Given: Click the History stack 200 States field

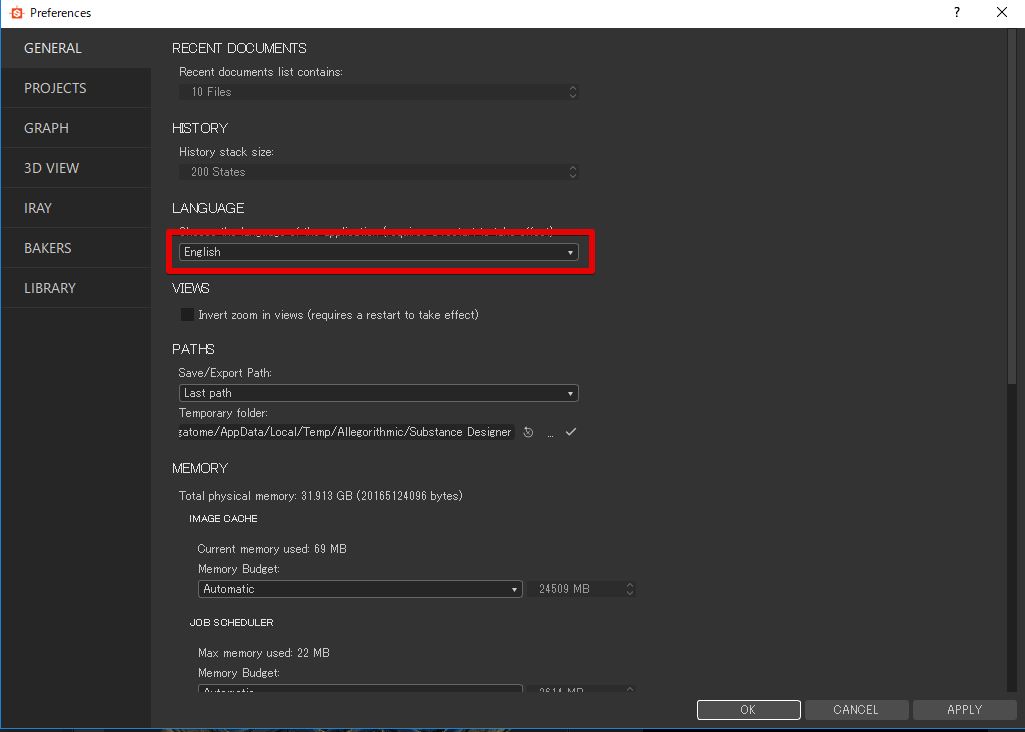Looking at the screenshot, I should [x=378, y=172].
